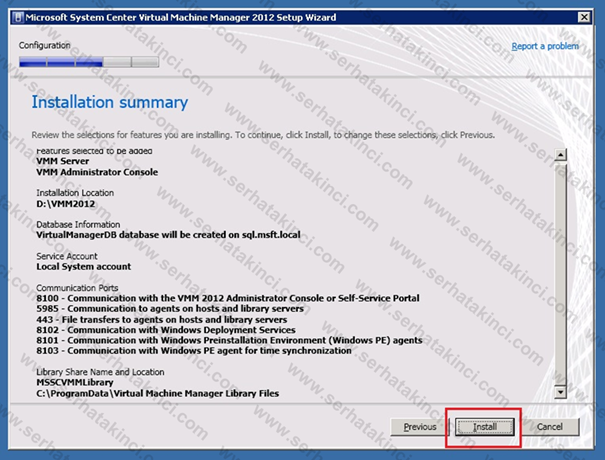Click the port 8102 Deployment Services line
Image resolution: width=605 pixels, height=460 pixels.
point(166,330)
